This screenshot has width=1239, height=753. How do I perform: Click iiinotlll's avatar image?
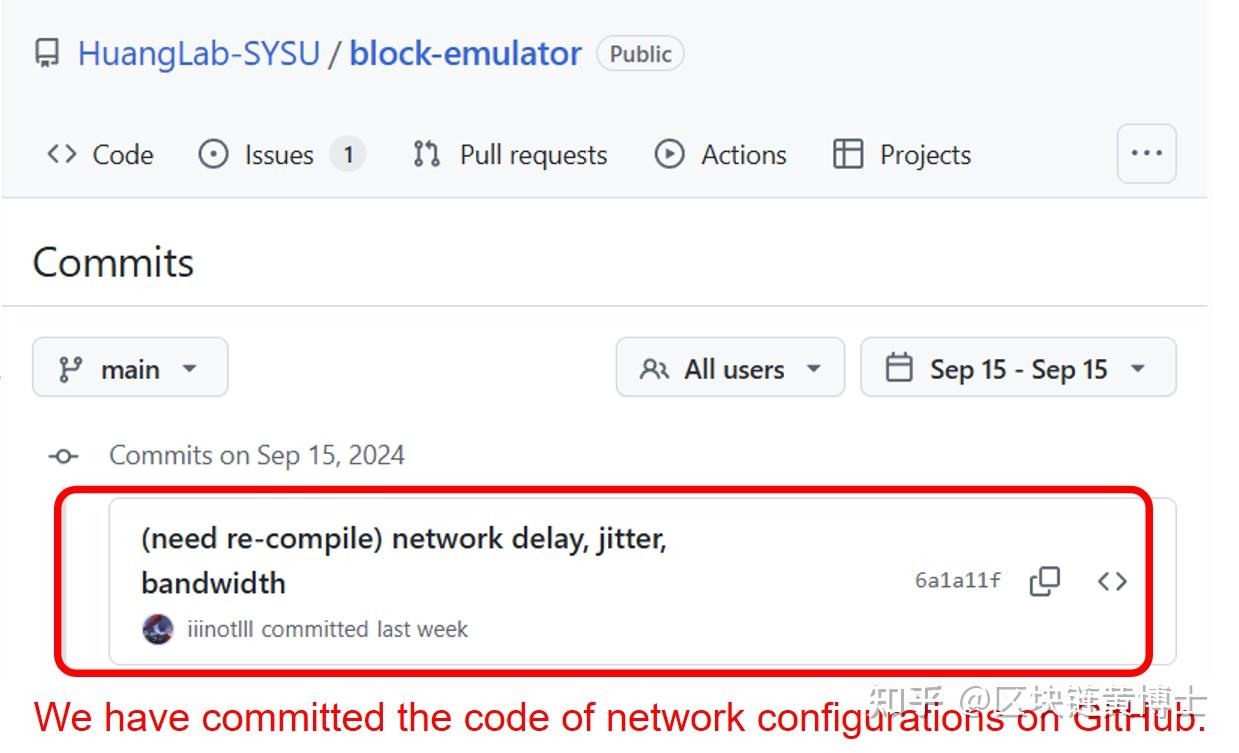click(158, 629)
